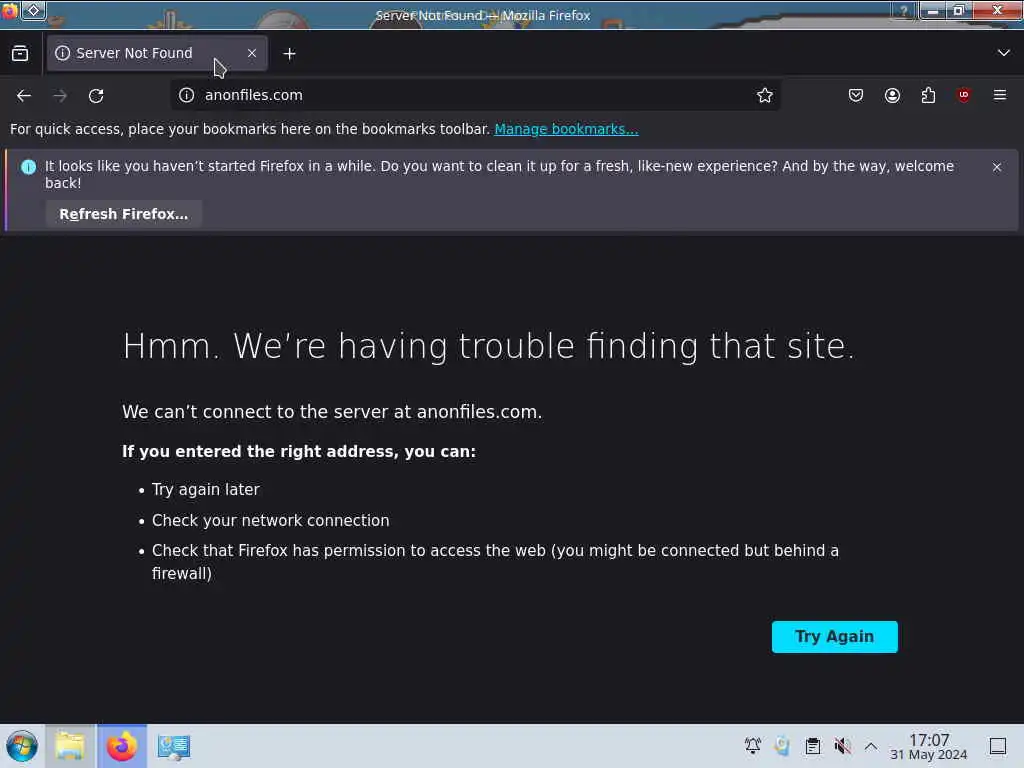The height and width of the screenshot is (768, 1024).
Task: Open the Extensions panel
Action: [x=928, y=95]
